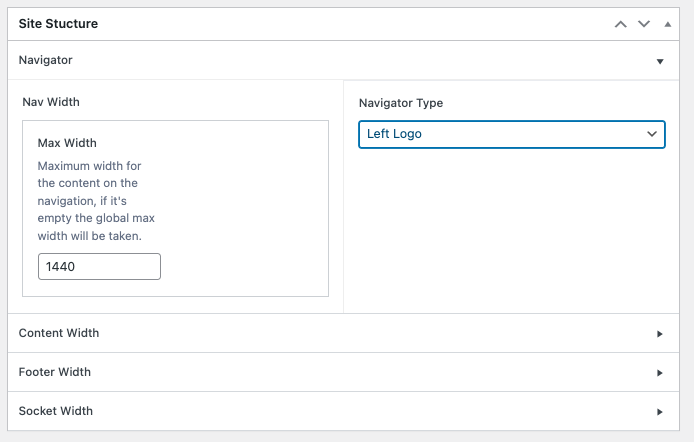The height and width of the screenshot is (442, 694).
Task: Expand the Footer Width arrow
Action: click(x=660, y=373)
